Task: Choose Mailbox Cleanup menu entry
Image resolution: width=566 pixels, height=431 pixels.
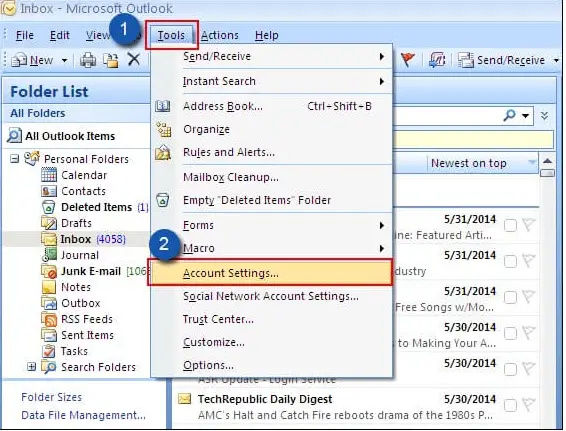Action: (x=271, y=177)
